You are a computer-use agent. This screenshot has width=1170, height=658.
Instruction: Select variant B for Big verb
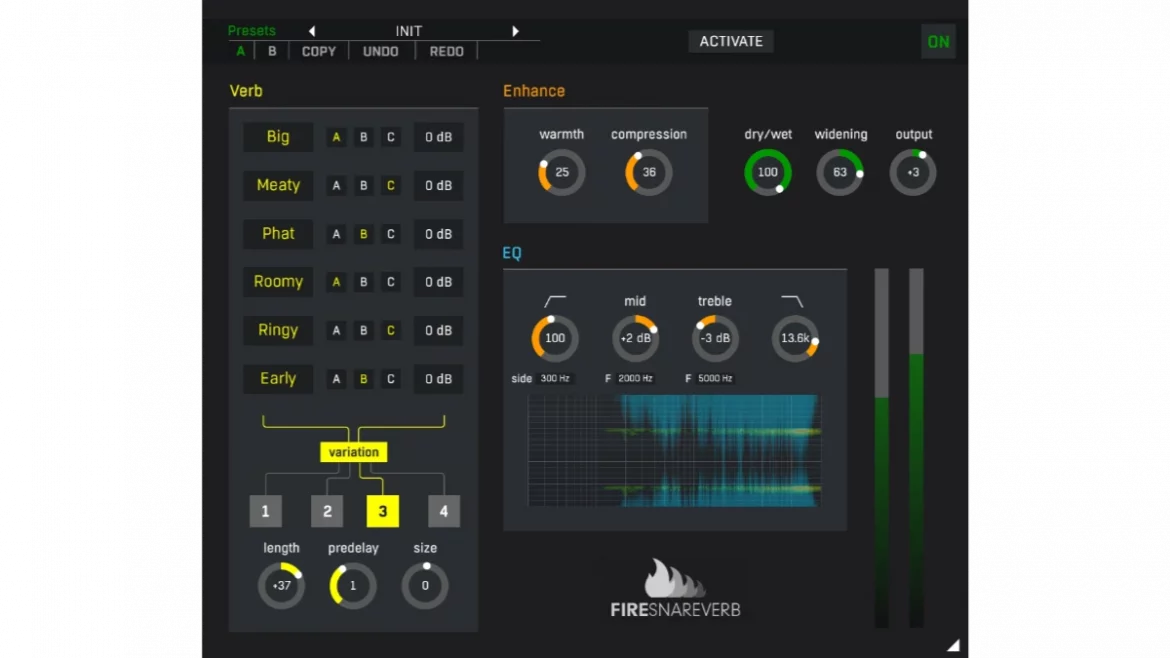(x=363, y=137)
